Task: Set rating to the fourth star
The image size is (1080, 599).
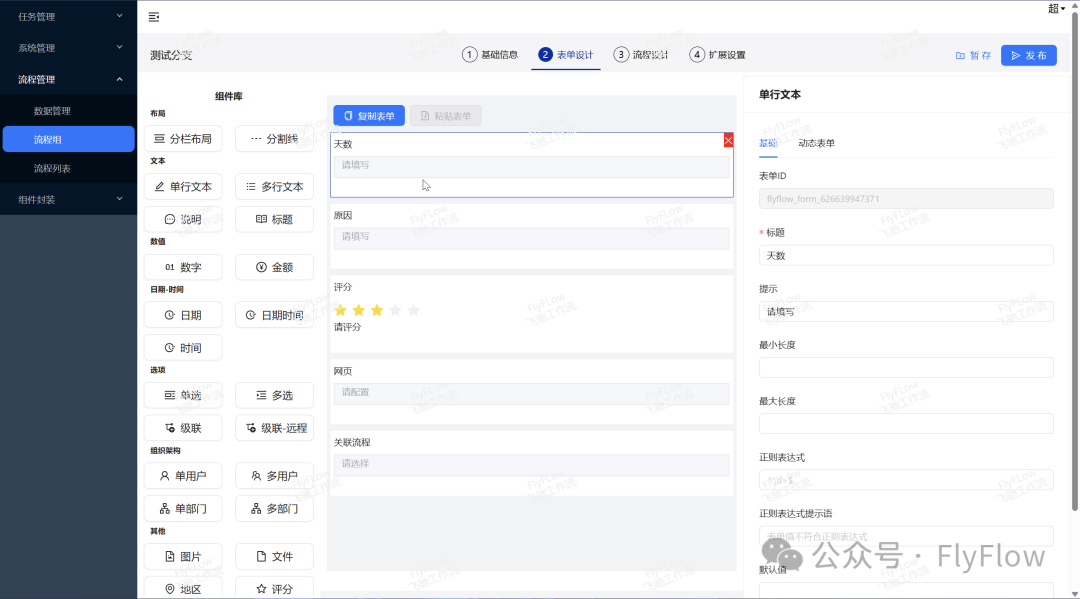Action: (x=395, y=310)
